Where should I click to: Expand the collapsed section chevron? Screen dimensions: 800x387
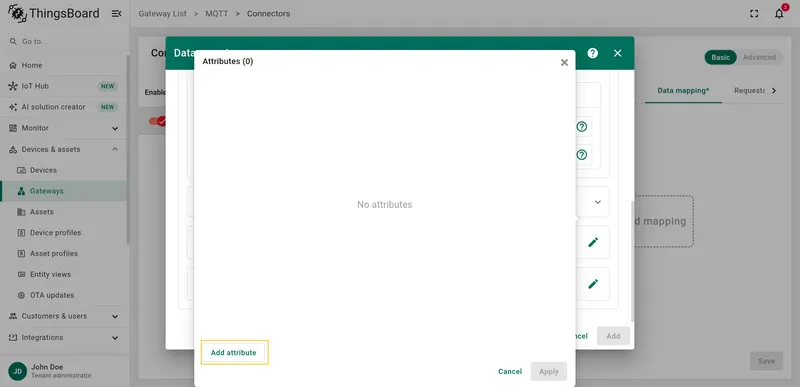(598, 202)
